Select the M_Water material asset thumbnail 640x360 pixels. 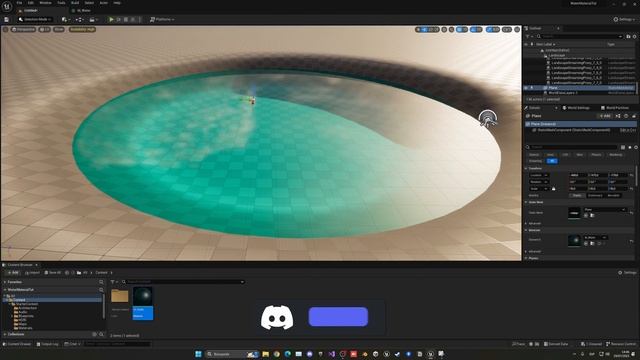click(143, 303)
